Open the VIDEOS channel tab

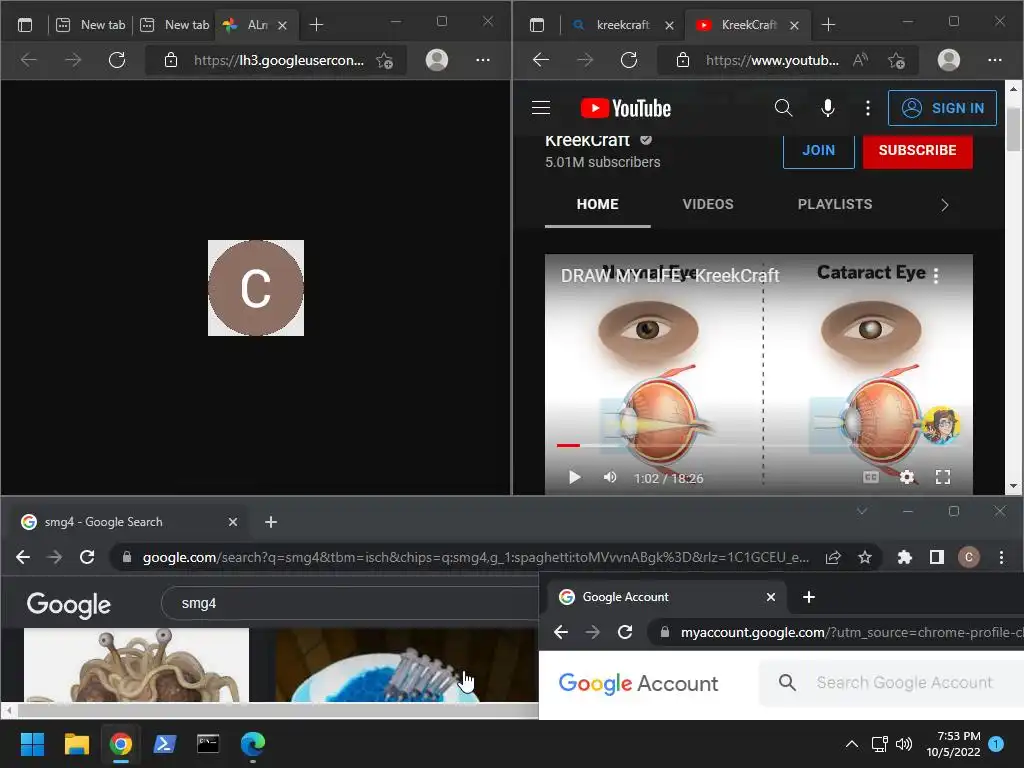[x=708, y=204]
